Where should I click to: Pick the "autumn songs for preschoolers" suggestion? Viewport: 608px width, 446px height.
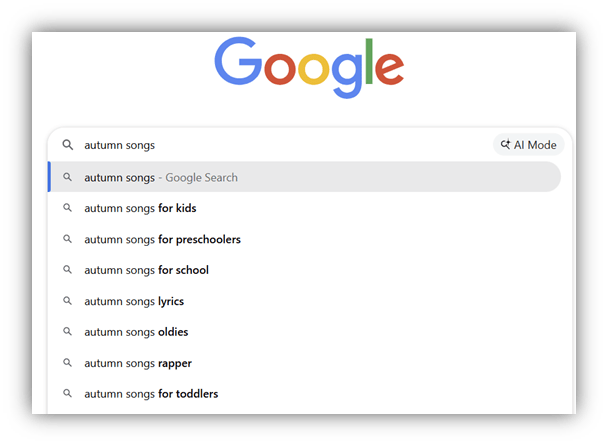[x=162, y=240]
